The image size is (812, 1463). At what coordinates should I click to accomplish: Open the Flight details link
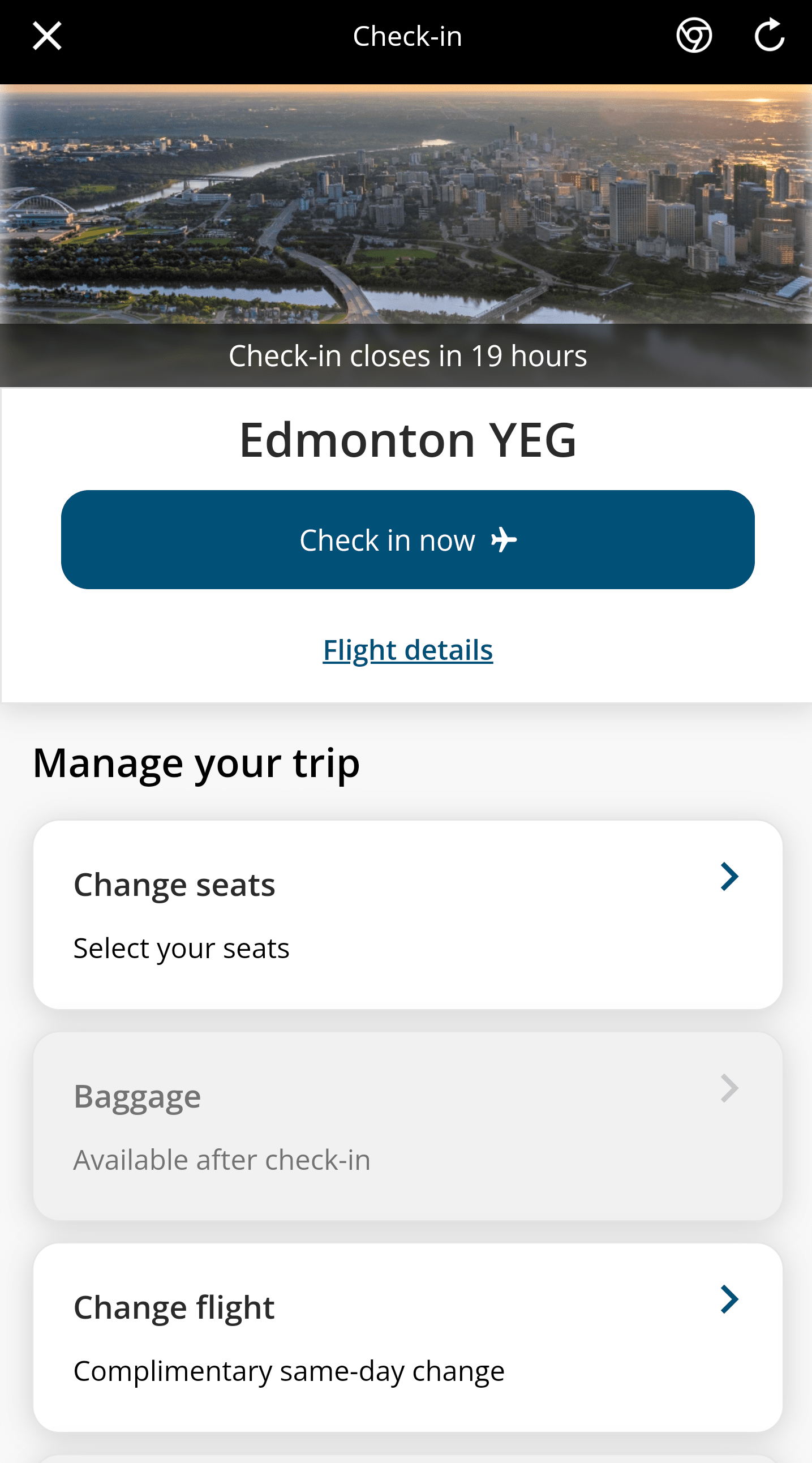(408, 650)
